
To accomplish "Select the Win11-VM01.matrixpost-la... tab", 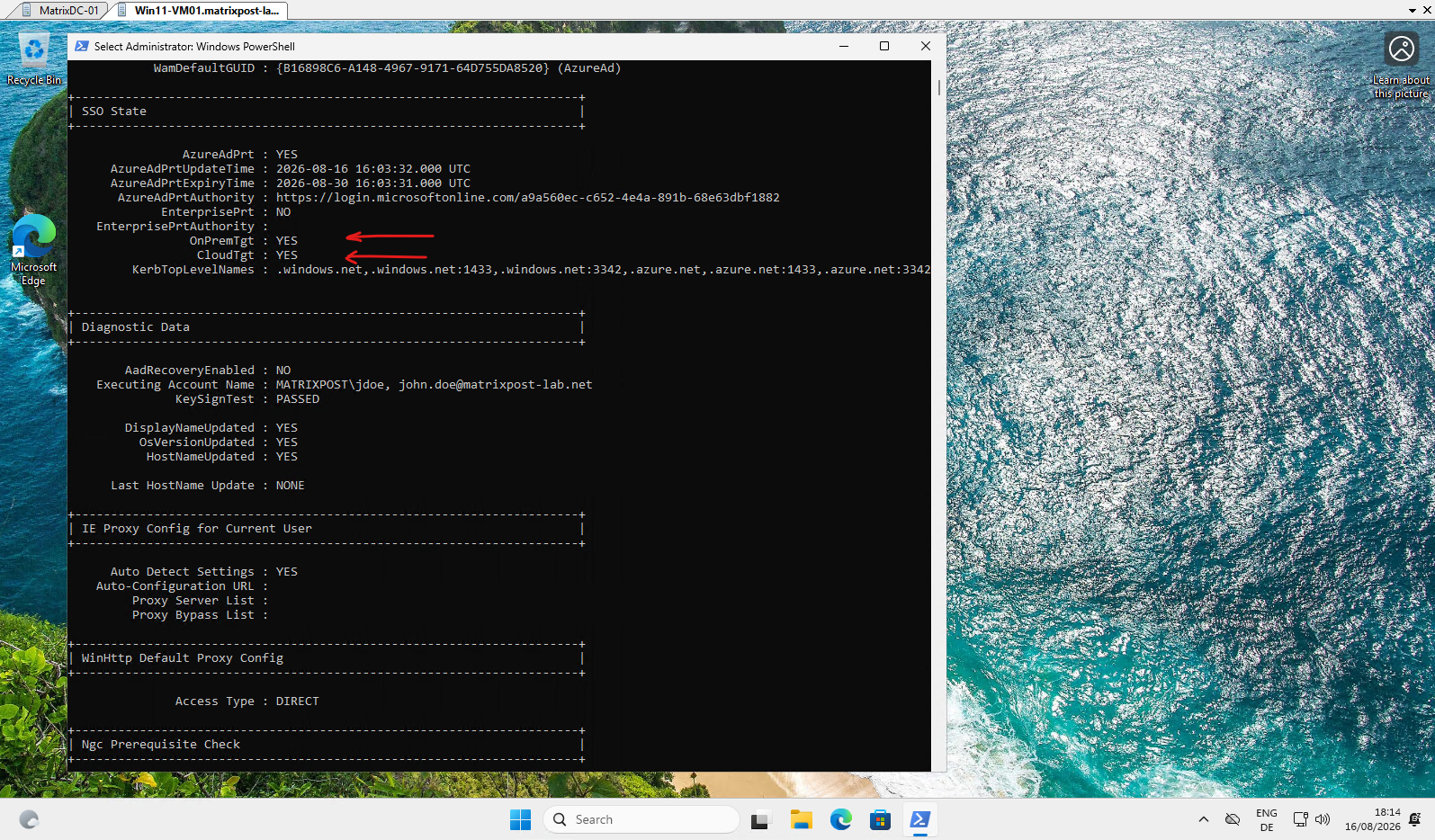I will click(x=198, y=10).
